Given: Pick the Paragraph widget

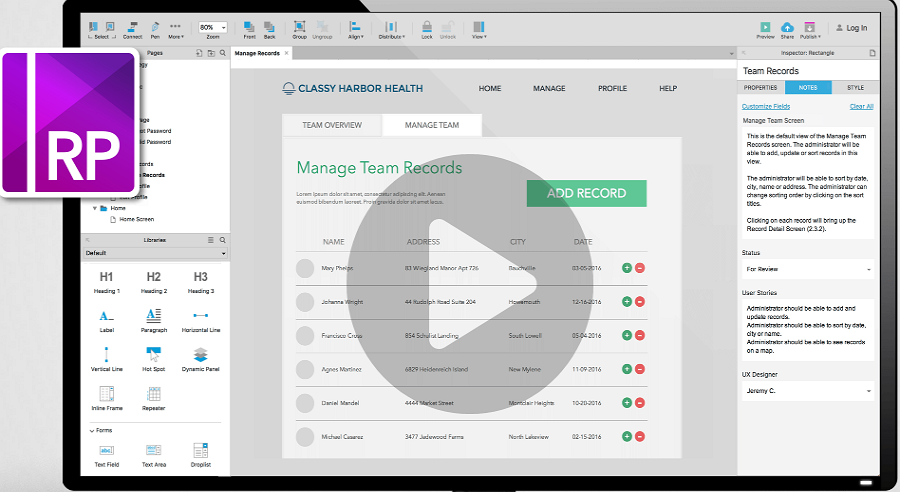Looking at the screenshot, I should (154, 321).
